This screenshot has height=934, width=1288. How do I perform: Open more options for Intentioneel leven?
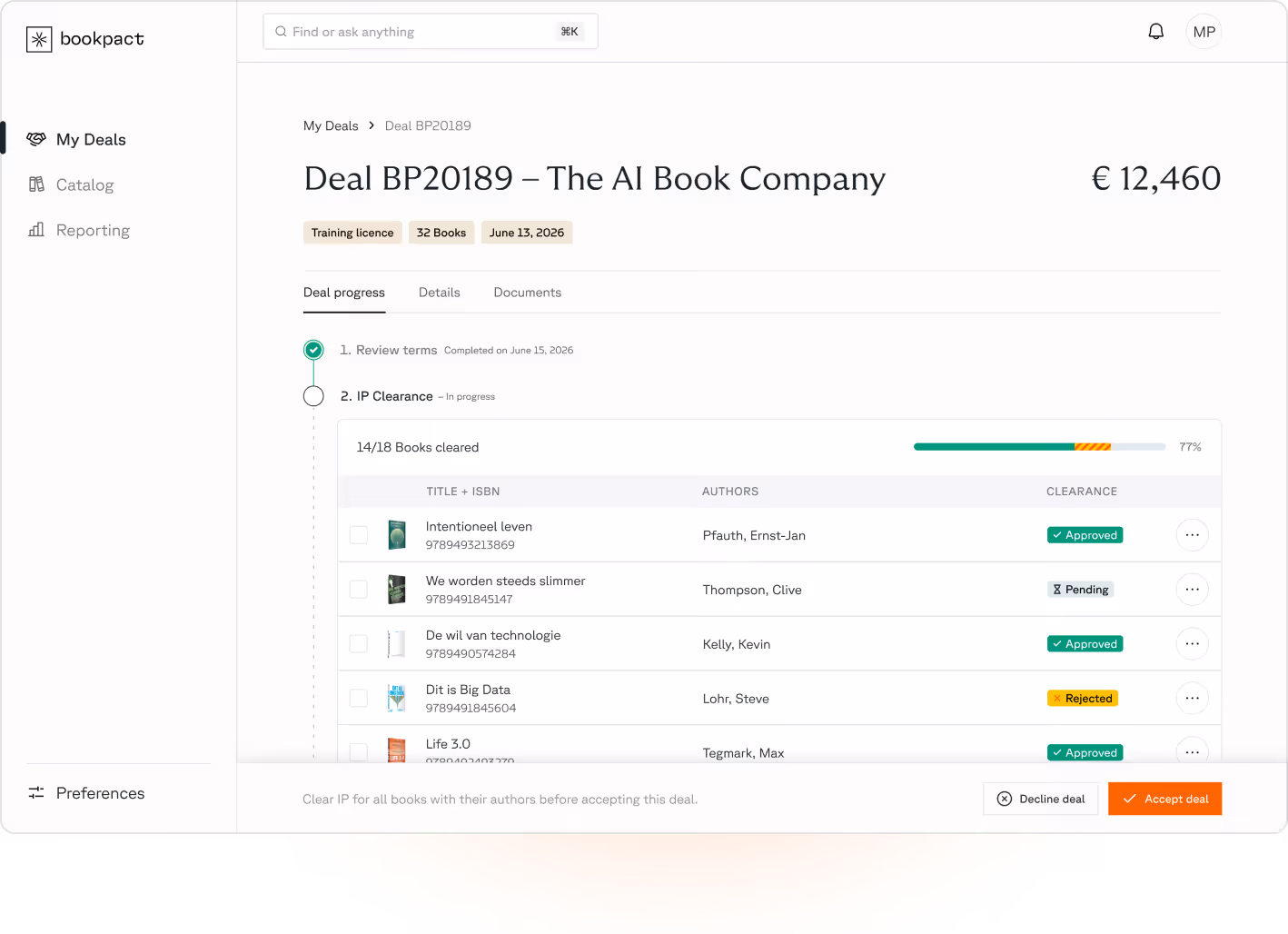[x=1192, y=535]
